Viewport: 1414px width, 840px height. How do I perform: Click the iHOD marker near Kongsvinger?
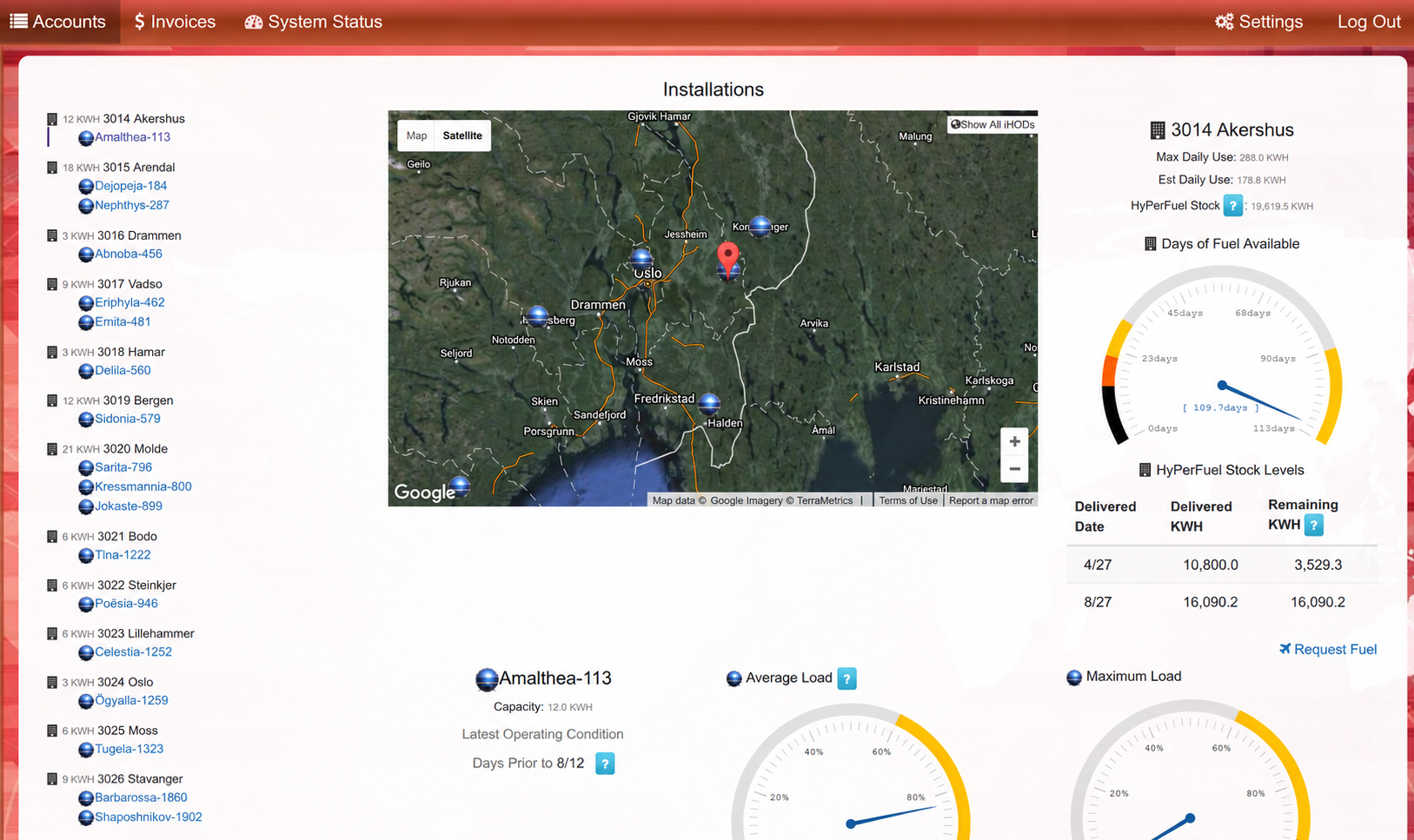tap(760, 226)
